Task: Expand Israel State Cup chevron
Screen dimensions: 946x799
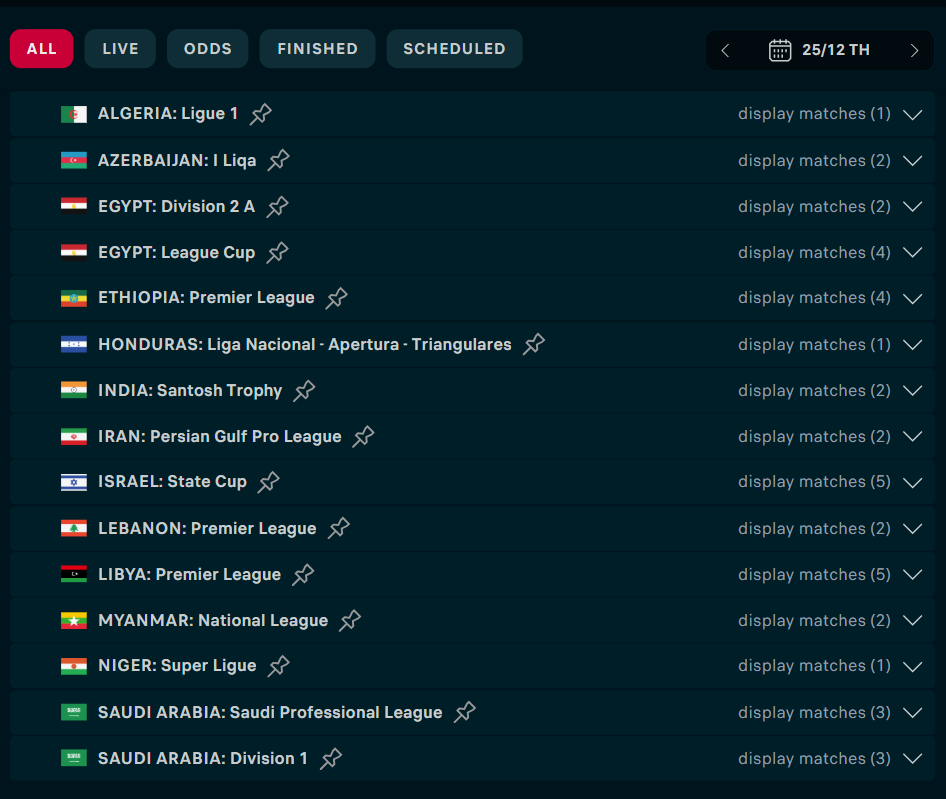Action: point(913,483)
